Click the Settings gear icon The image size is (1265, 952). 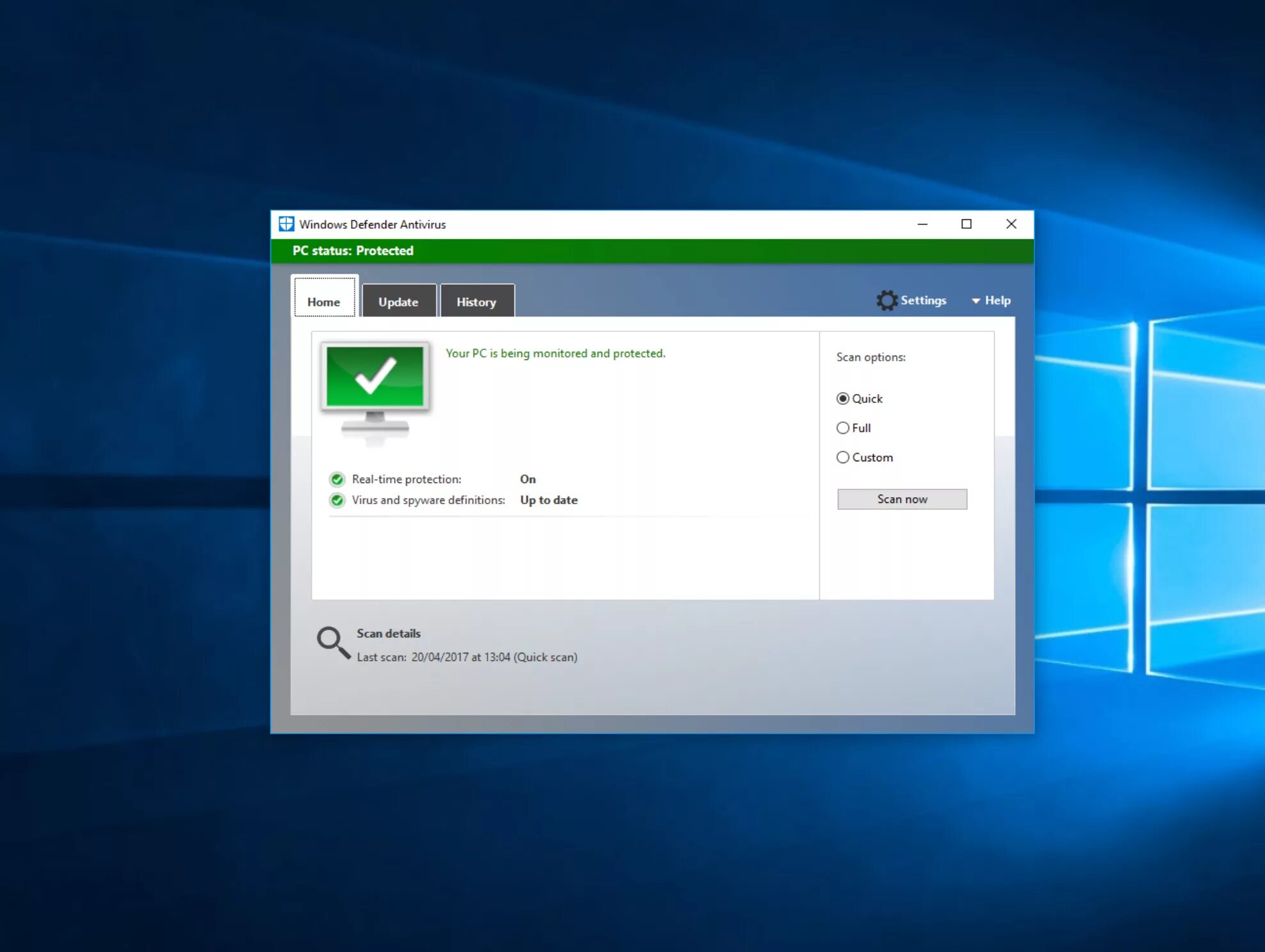[x=886, y=299]
